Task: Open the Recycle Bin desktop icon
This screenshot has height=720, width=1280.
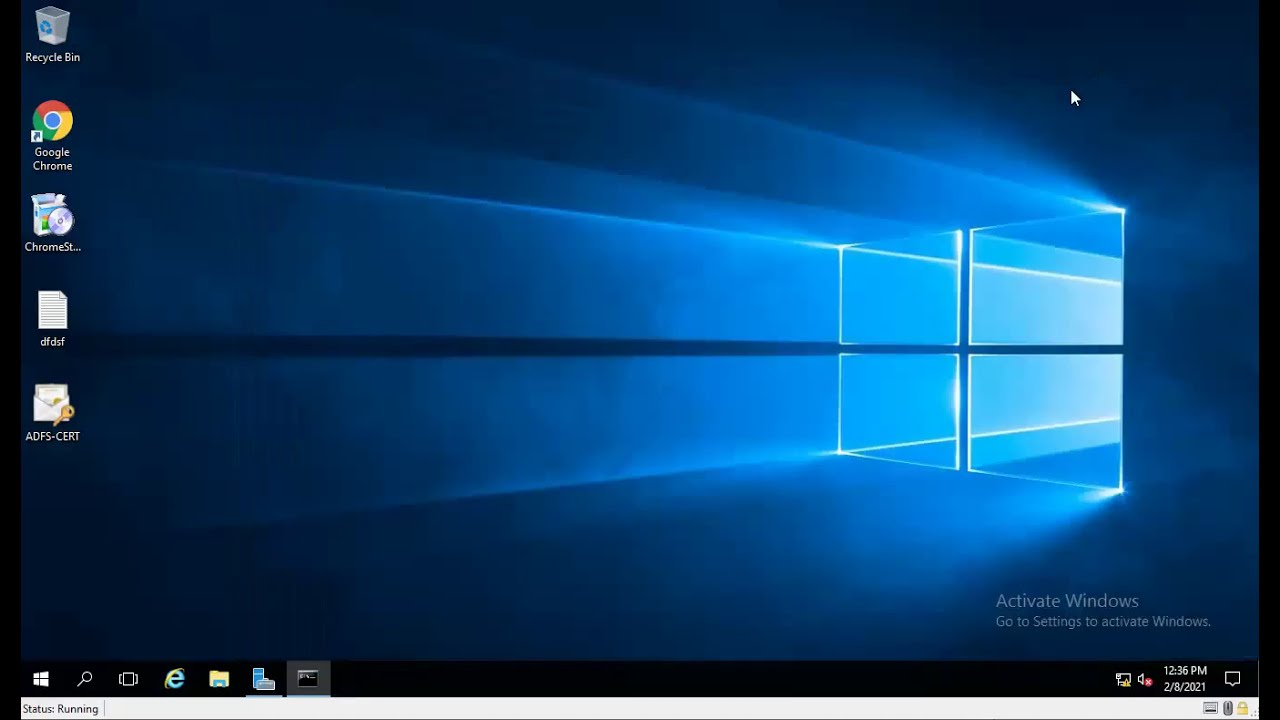Action: pyautogui.click(x=52, y=35)
